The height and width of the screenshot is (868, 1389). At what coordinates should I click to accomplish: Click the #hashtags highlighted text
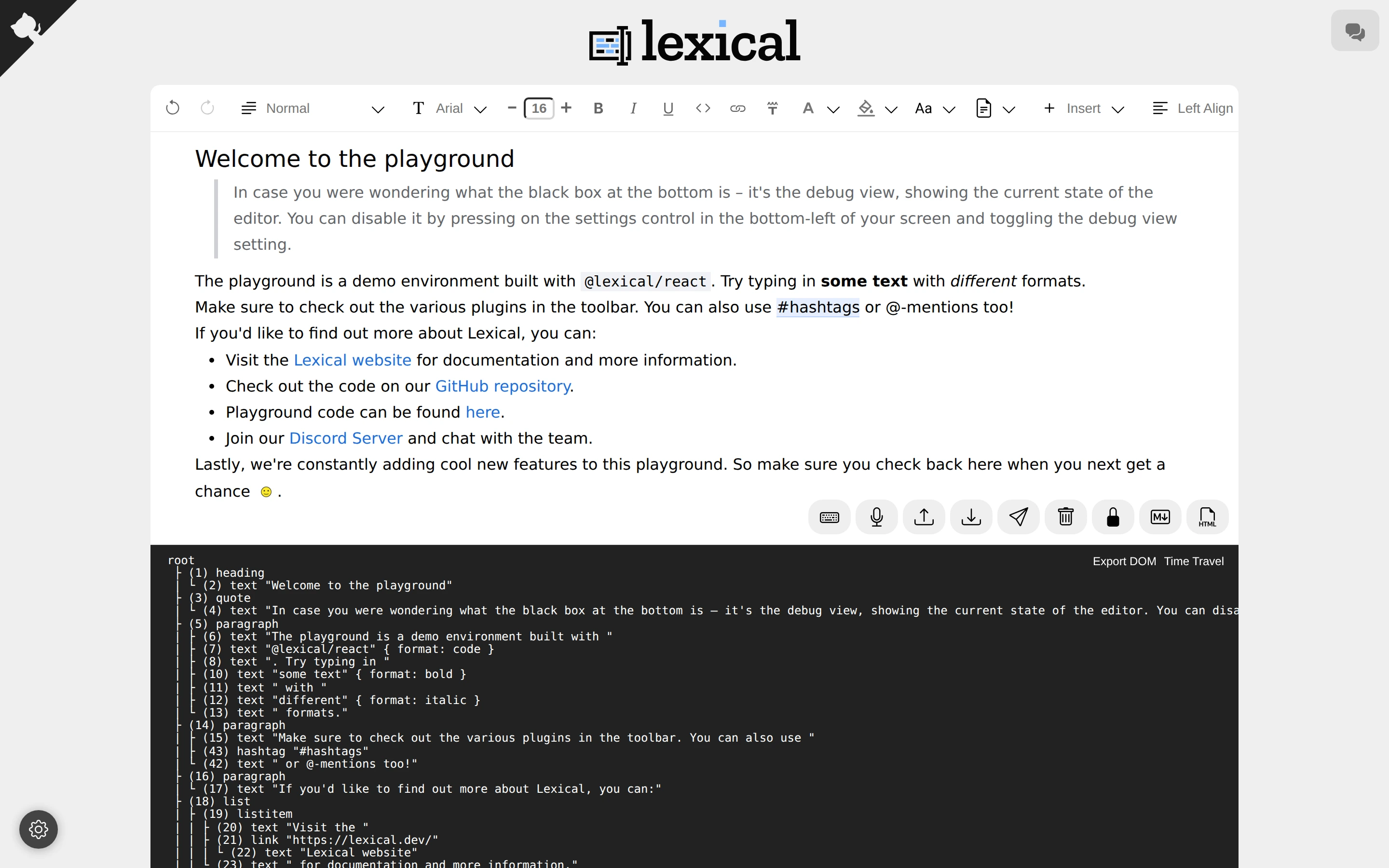coord(818,307)
